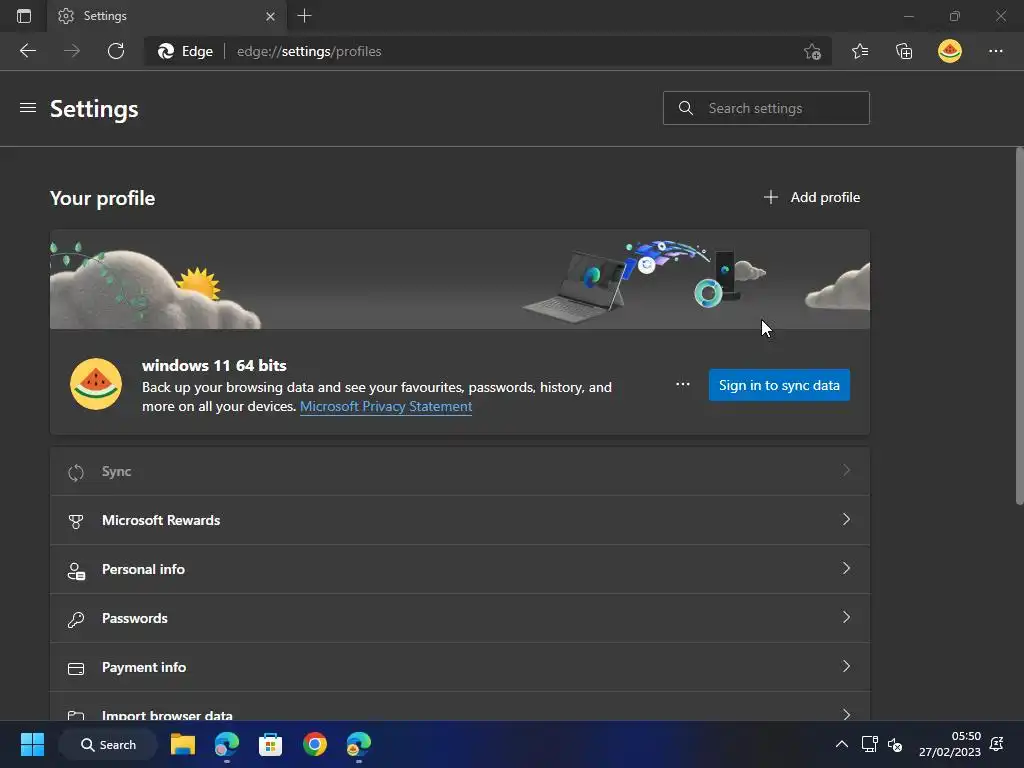The width and height of the screenshot is (1024, 768).
Task: Click the Edge logo in address bar
Action: pyautogui.click(x=166, y=51)
